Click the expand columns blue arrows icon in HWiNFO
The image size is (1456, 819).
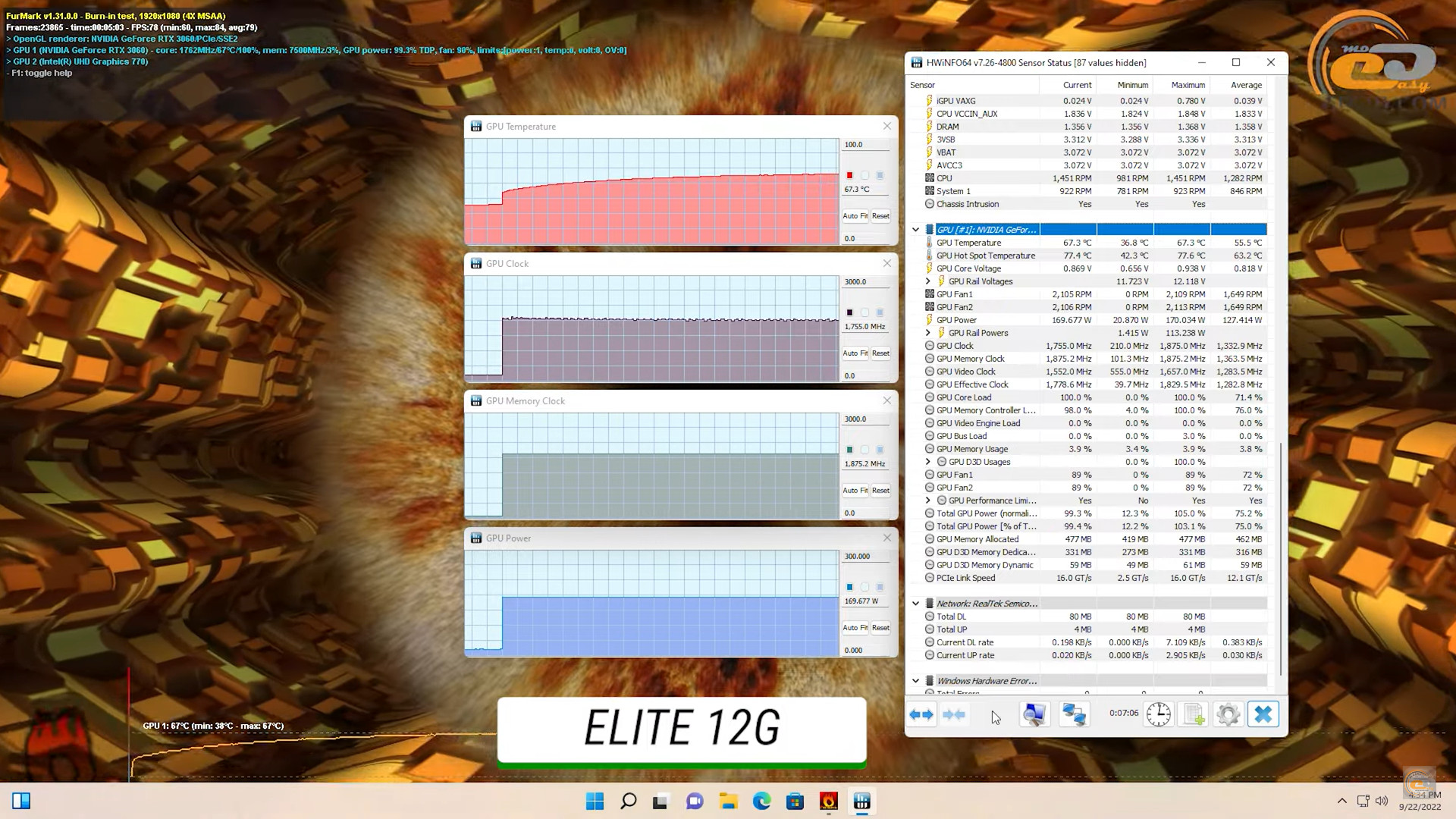pyautogui.click(x=921, y=714)
